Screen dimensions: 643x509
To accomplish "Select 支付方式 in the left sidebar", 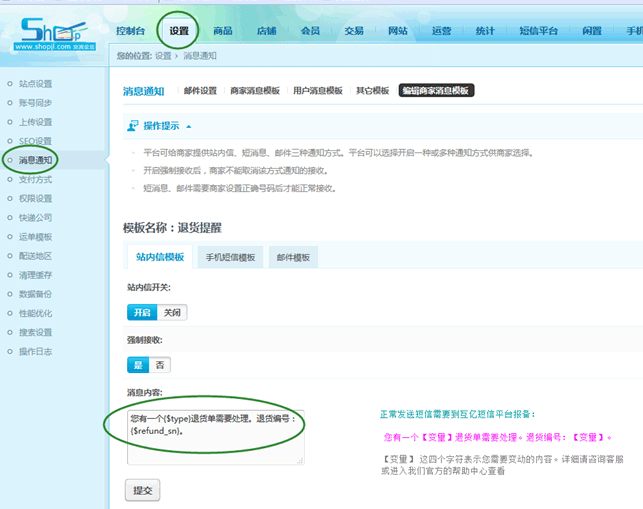I will (x=35, y=180).
